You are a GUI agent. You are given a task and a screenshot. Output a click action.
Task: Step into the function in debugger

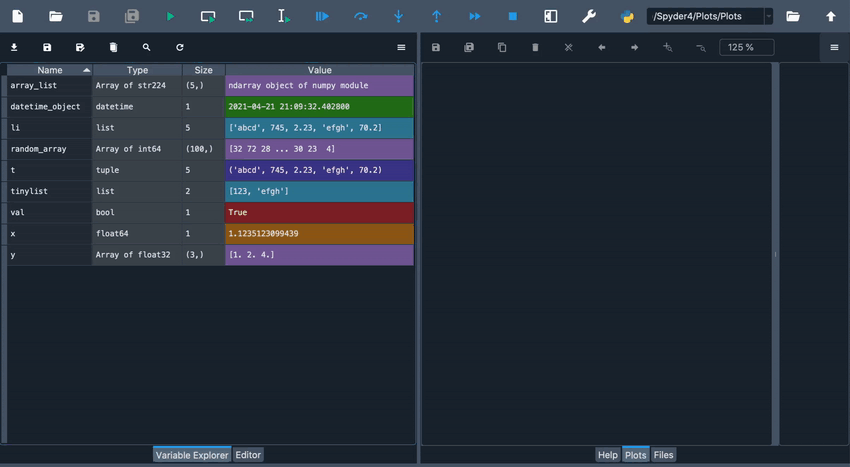[398, 16]
